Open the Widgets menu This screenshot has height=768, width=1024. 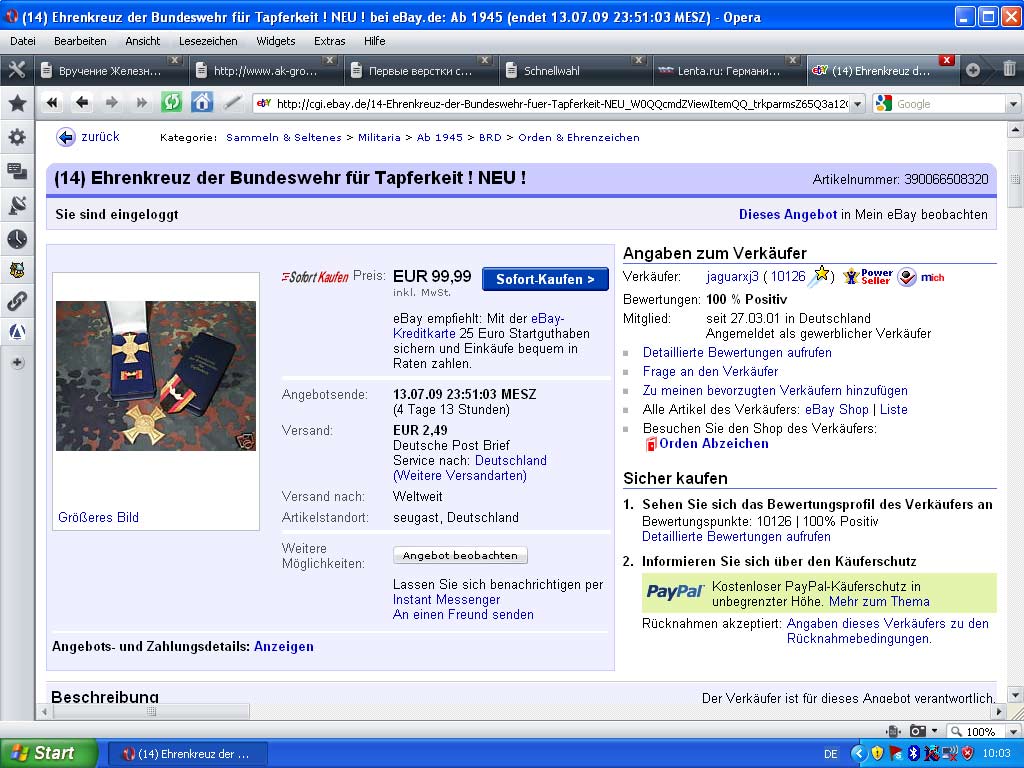tap(276, 41)
